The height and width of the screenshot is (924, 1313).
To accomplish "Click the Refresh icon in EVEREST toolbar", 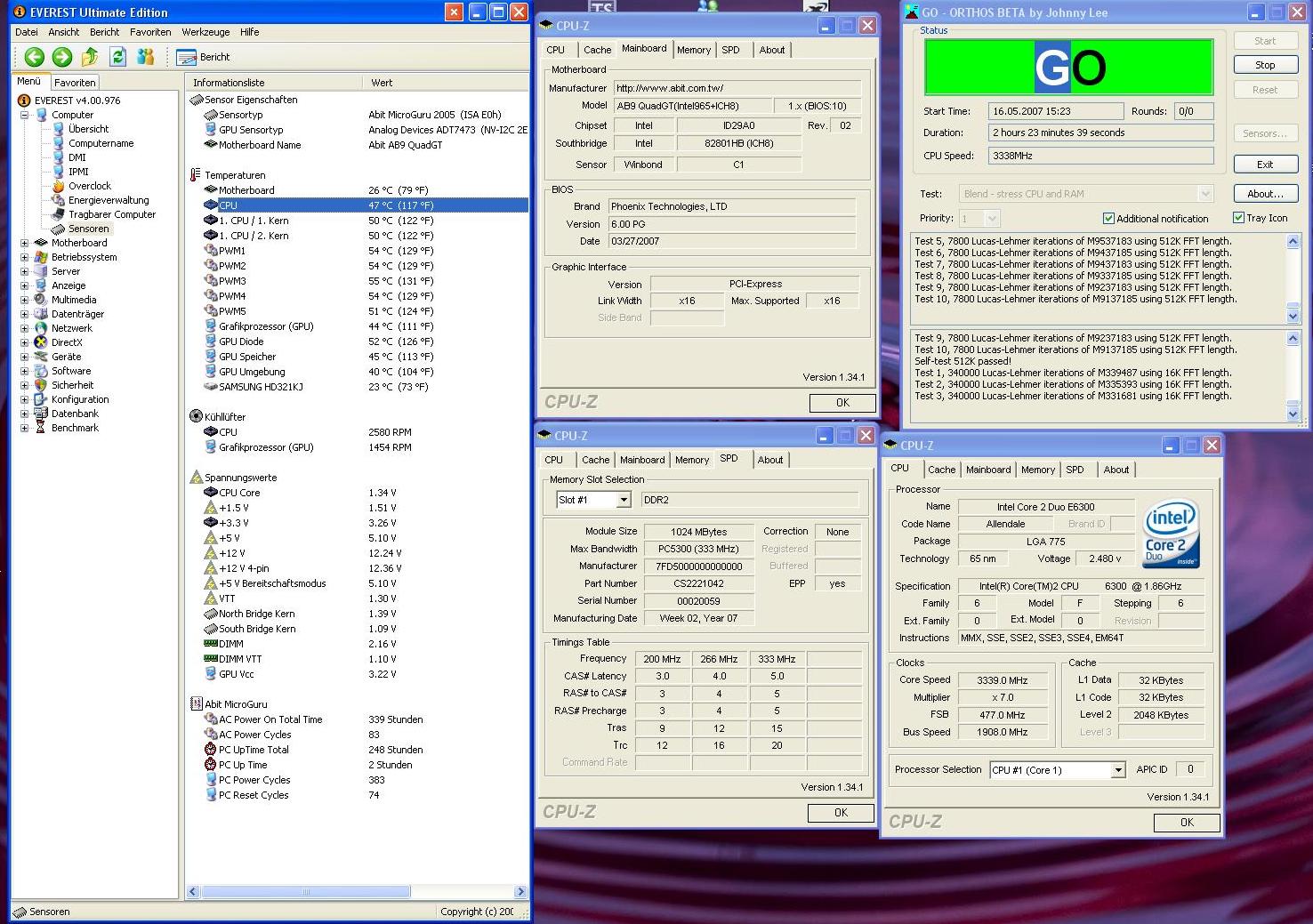I will point(117,57).
